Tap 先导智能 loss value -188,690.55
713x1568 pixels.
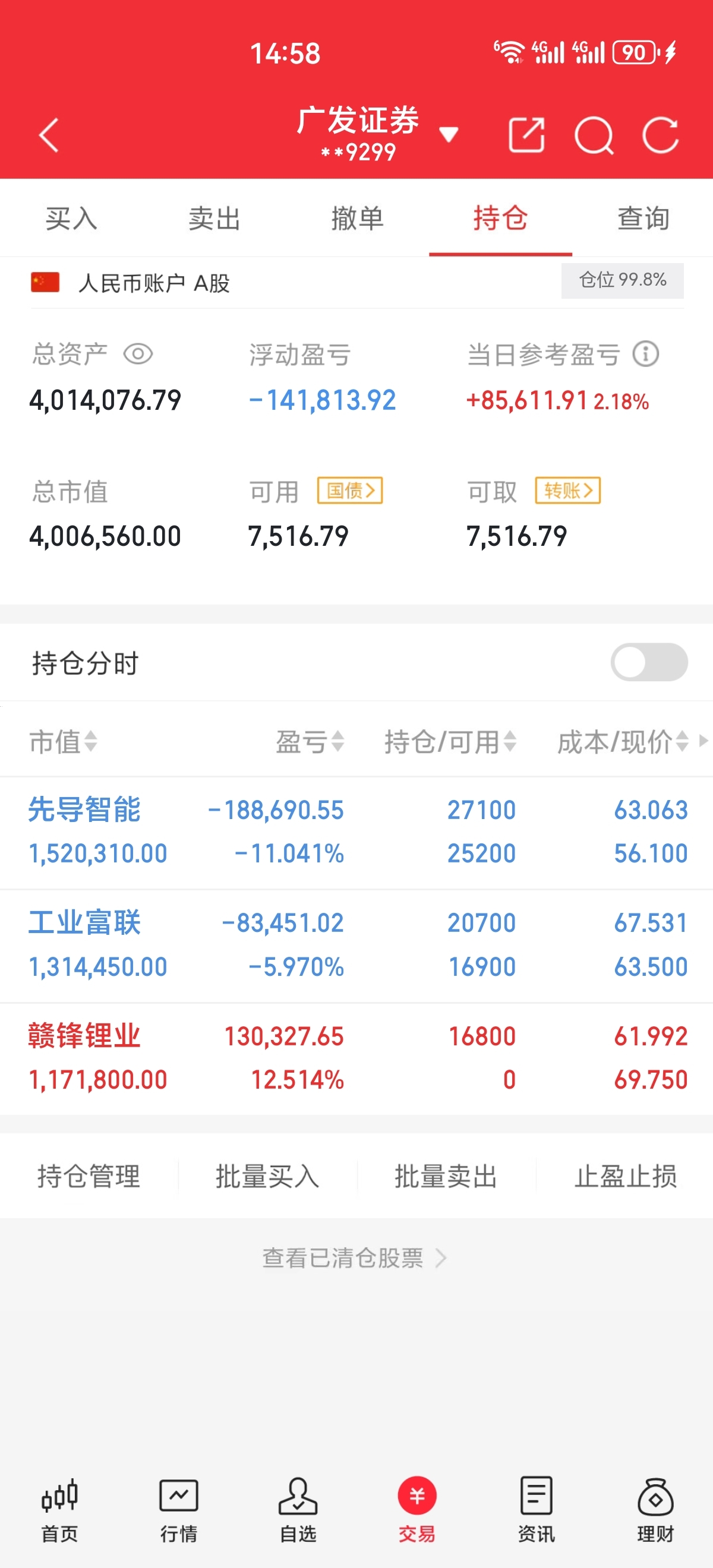coord(275,810)
